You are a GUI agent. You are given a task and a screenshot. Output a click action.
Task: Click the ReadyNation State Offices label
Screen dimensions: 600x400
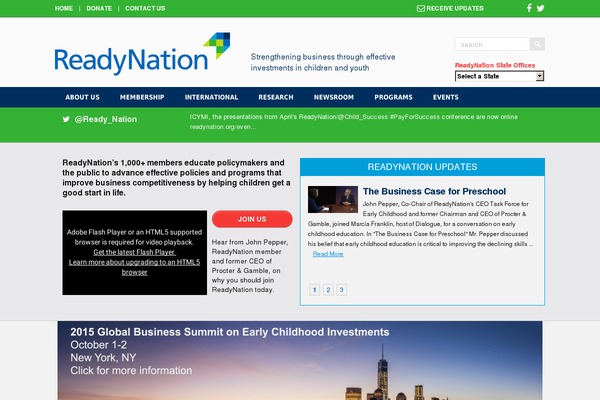[x=495, y=65]
